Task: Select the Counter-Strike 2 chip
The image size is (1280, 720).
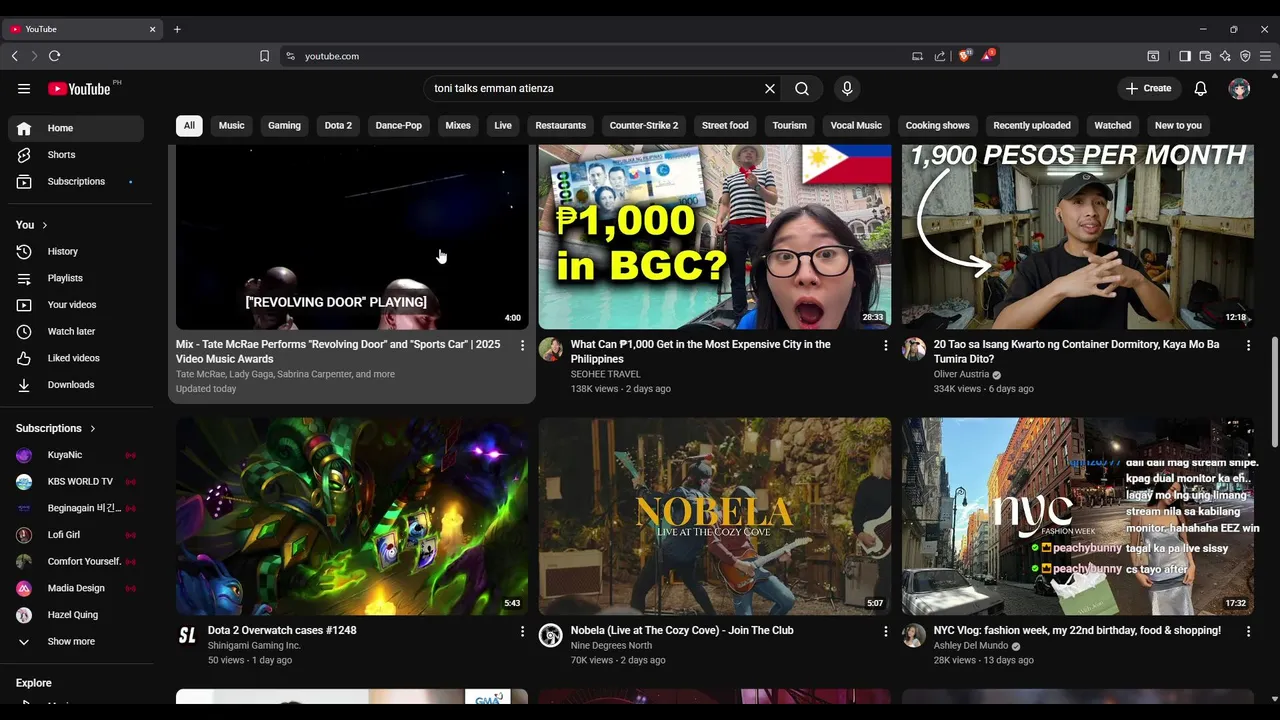Action: click(644, 125)
